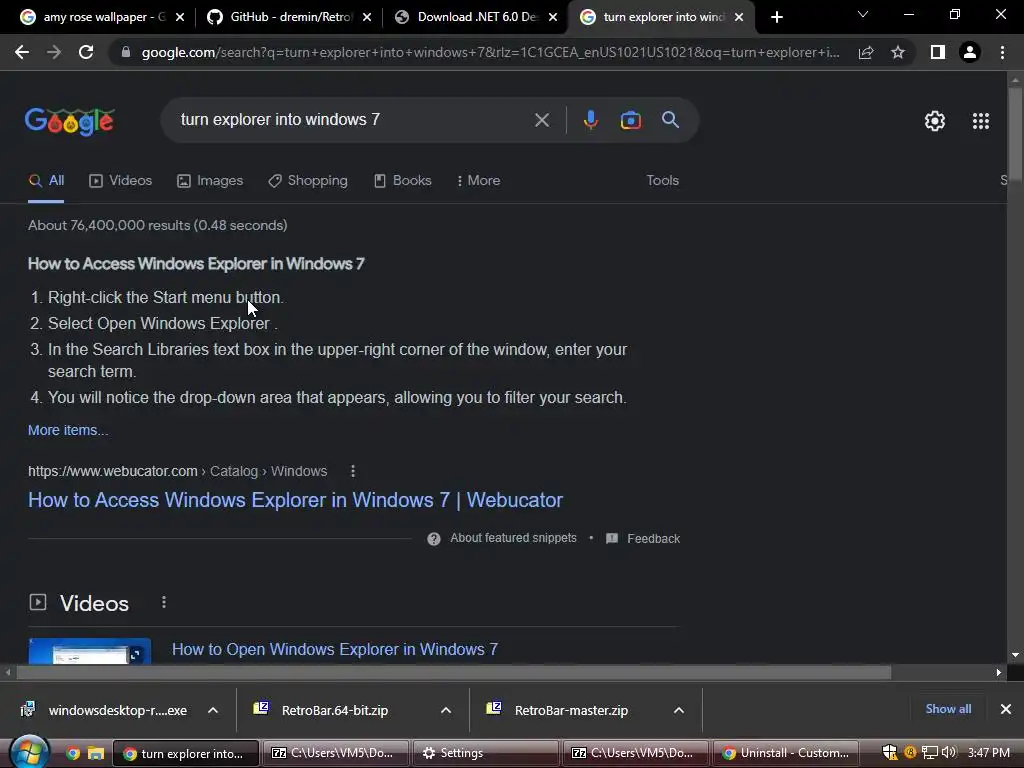The image size is (1024, 768).
Task: Click the Google holiday logo
Action: click(69, 121)
